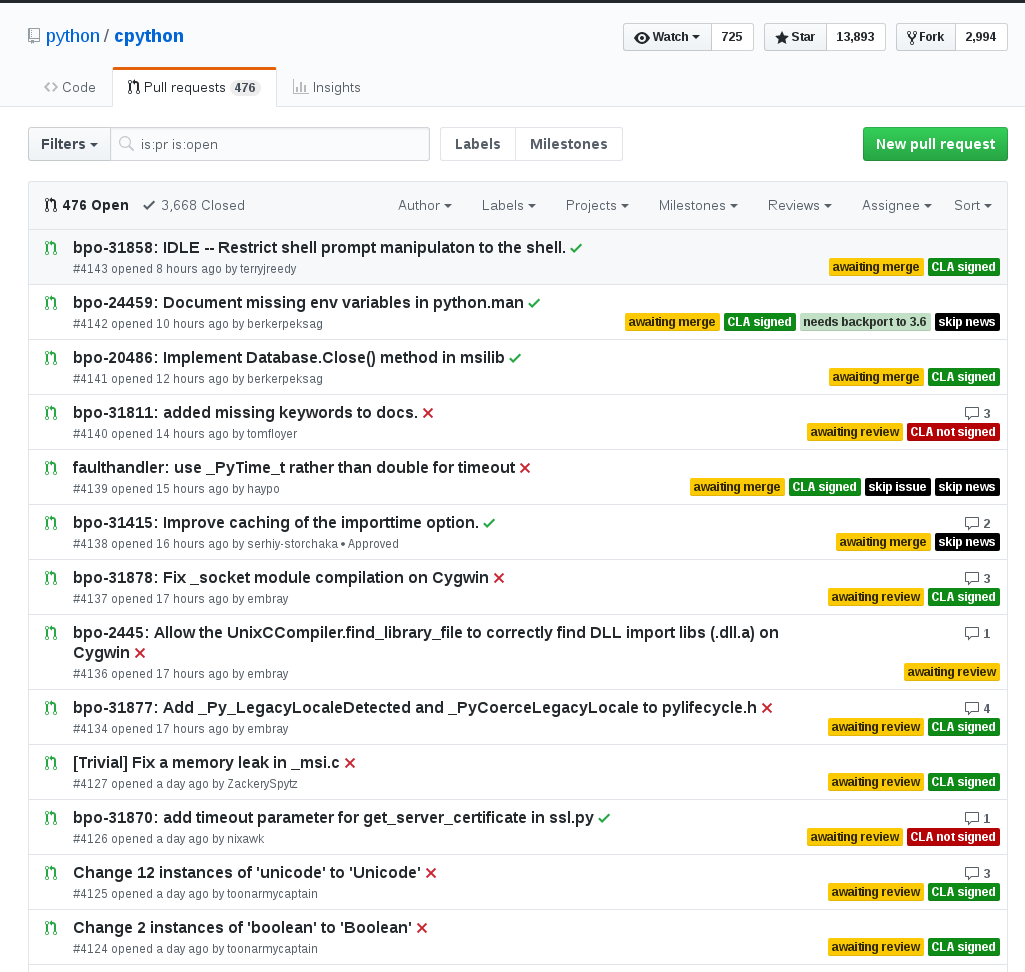Open the python organization link
This screenshot has height=972, width=1025.
pos(73,36)
